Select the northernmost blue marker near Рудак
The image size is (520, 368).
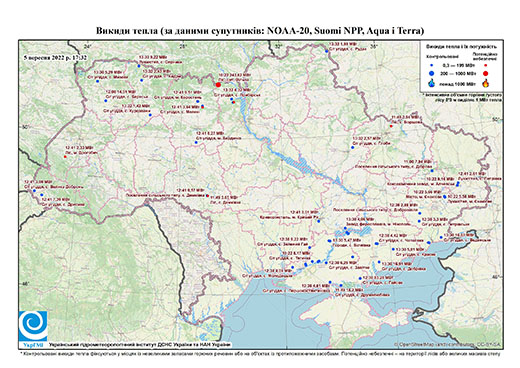[327, 51]
